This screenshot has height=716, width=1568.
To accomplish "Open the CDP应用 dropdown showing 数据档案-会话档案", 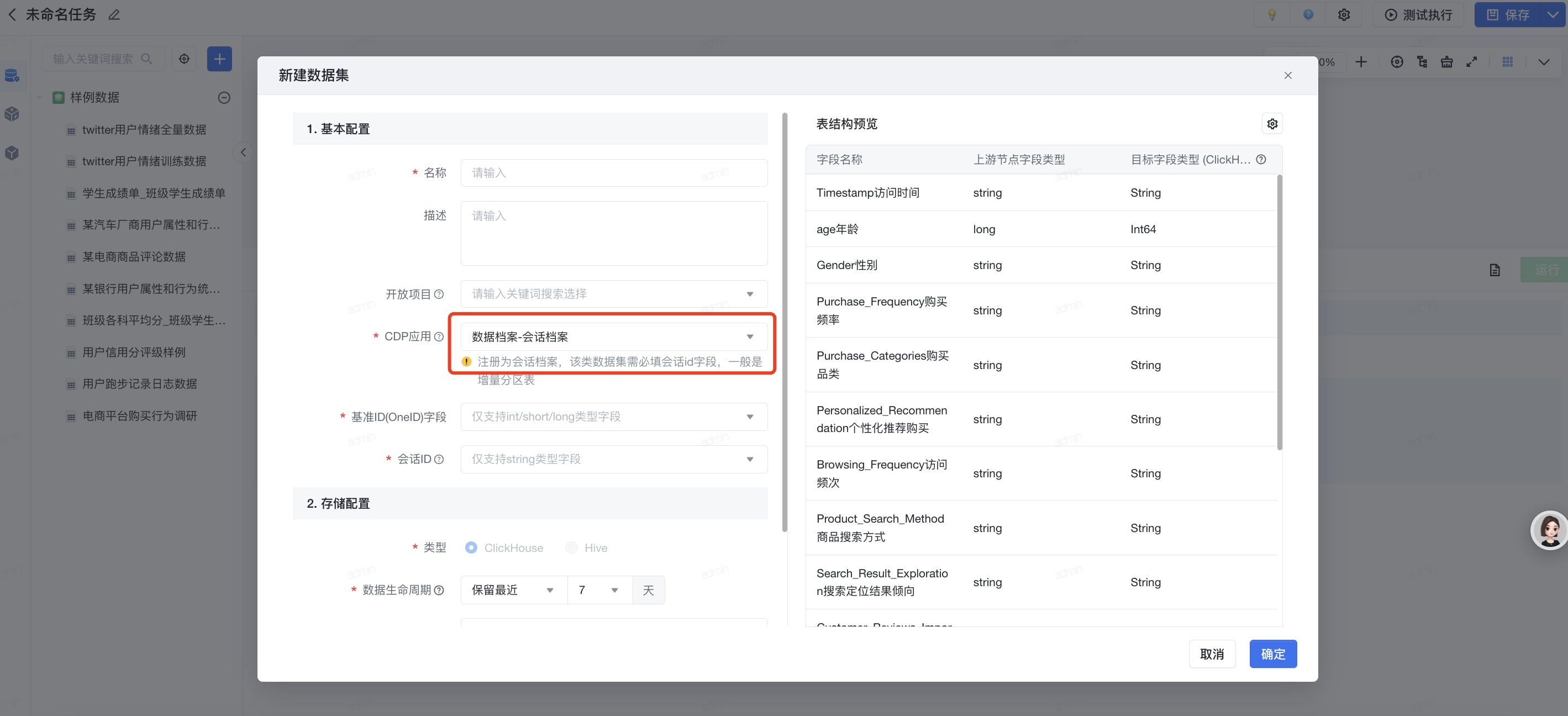I will [614, 336].
